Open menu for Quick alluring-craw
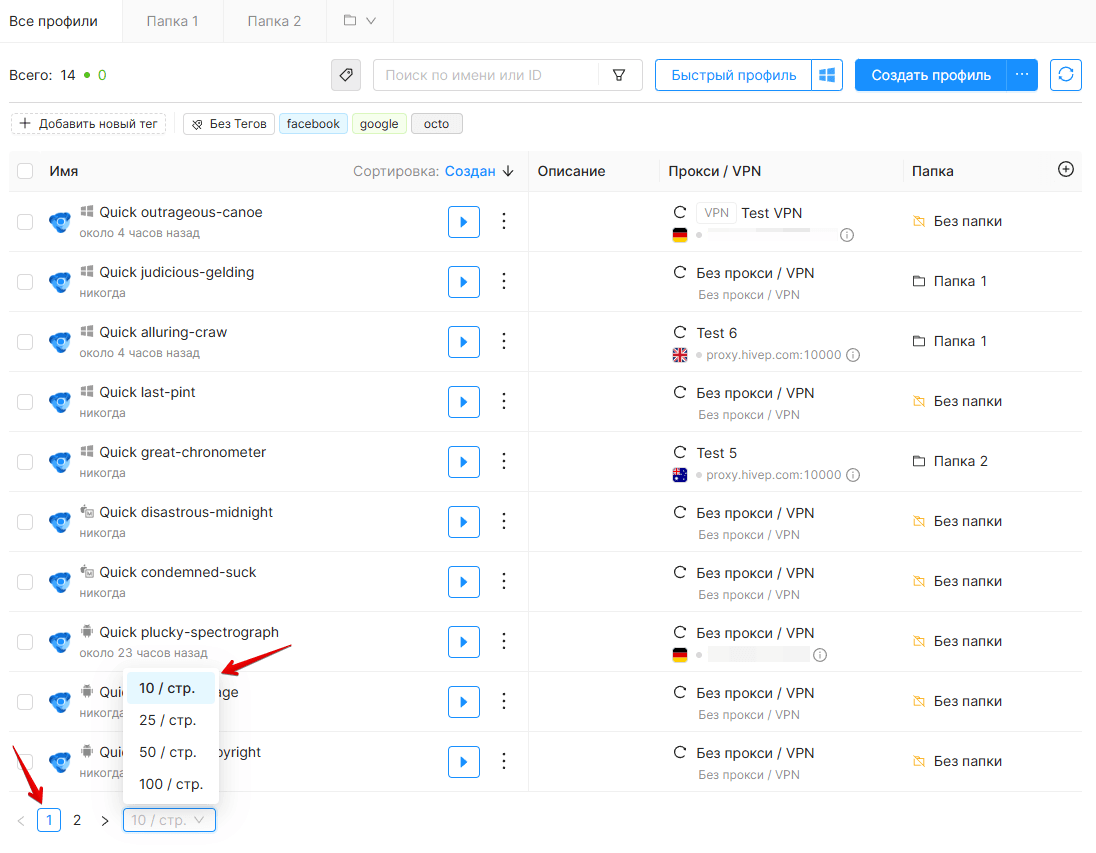Image resolution: width=1096 pixels, height=853 pixels. tap(504, 342)
